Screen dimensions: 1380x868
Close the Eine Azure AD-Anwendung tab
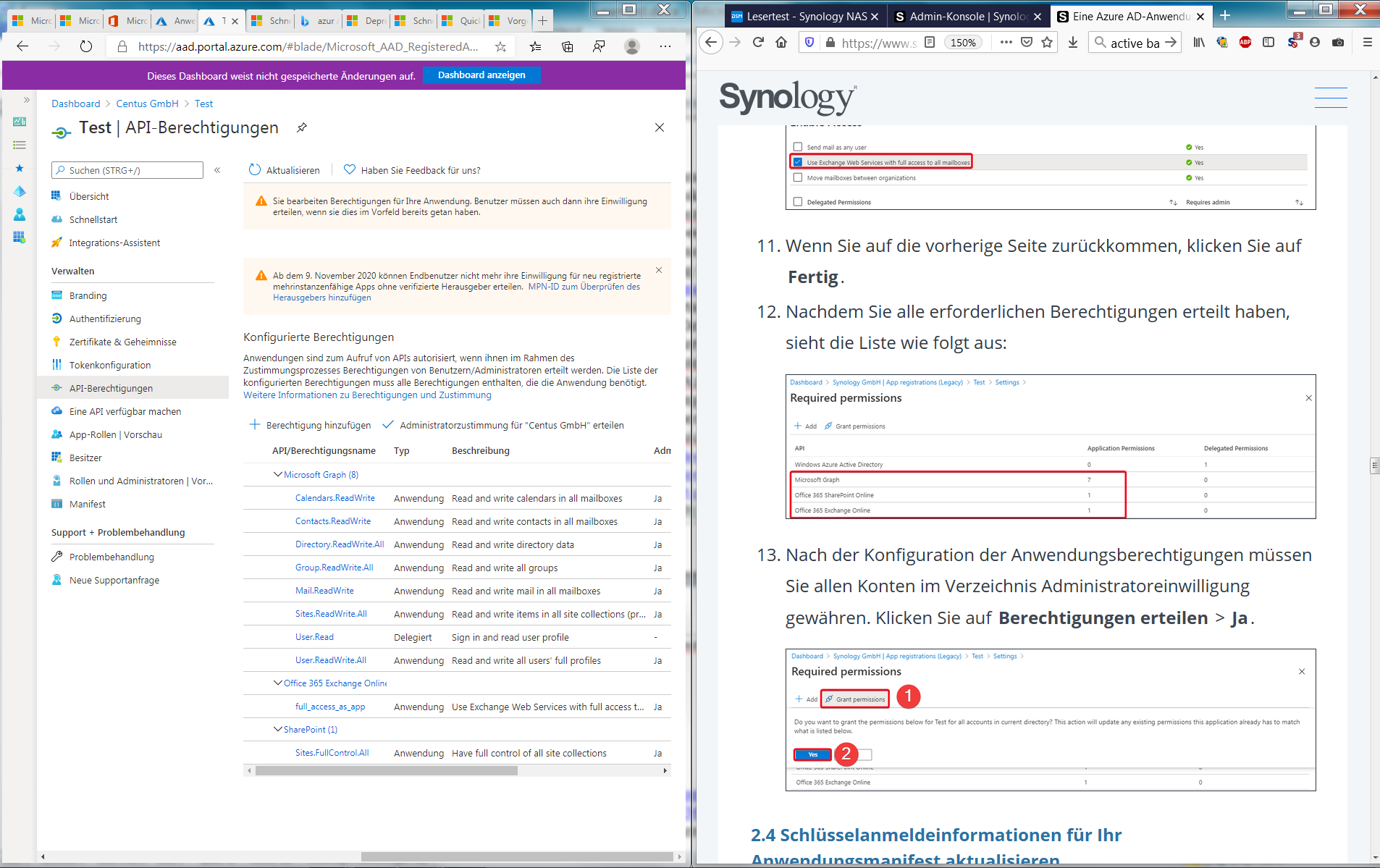point(1200,17)
